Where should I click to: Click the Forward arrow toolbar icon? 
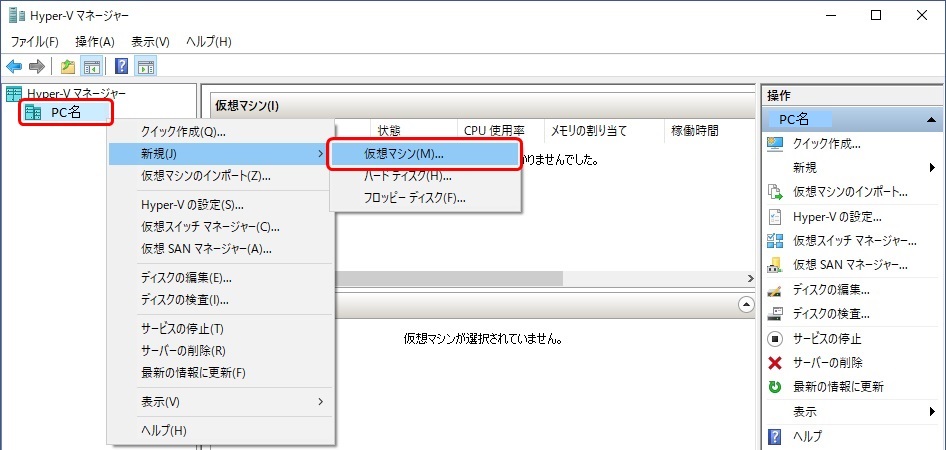coord(37,66)
